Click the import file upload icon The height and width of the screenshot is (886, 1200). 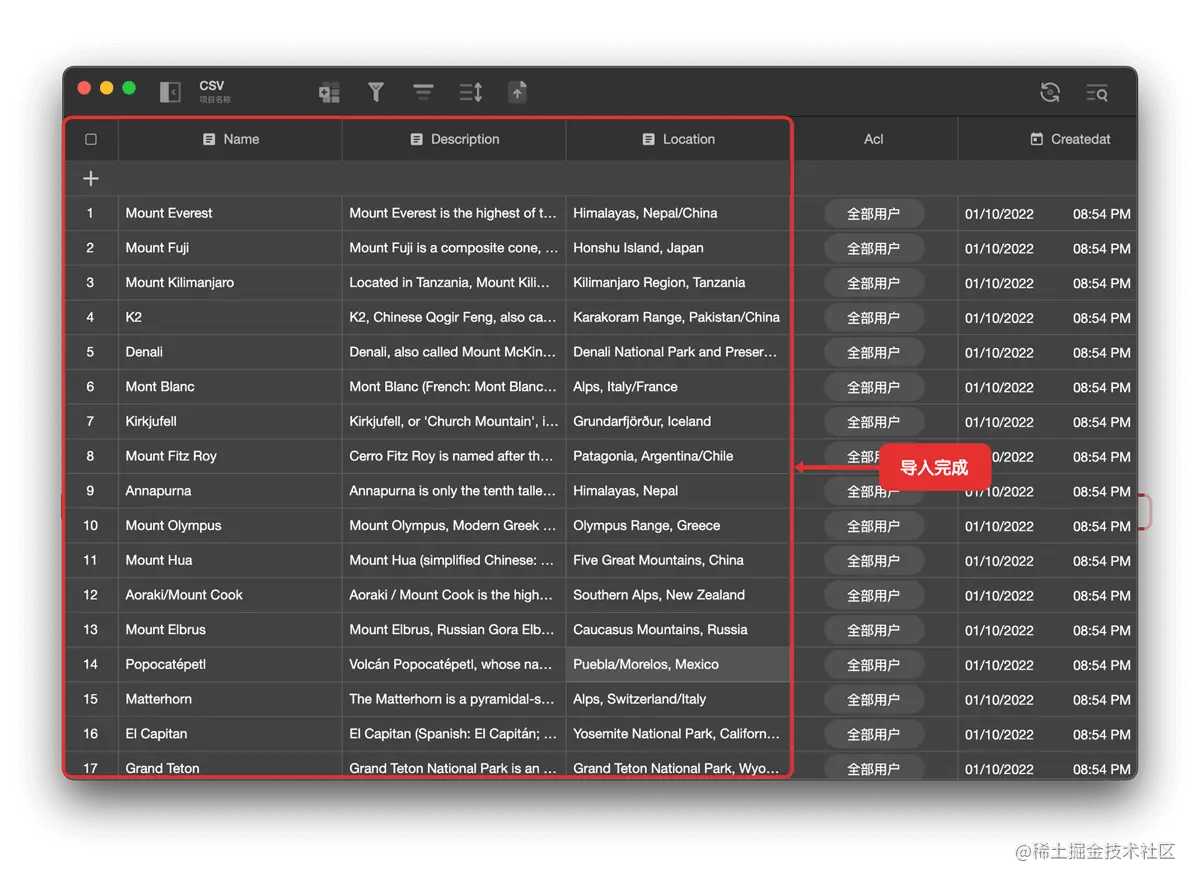click(517, 92)
